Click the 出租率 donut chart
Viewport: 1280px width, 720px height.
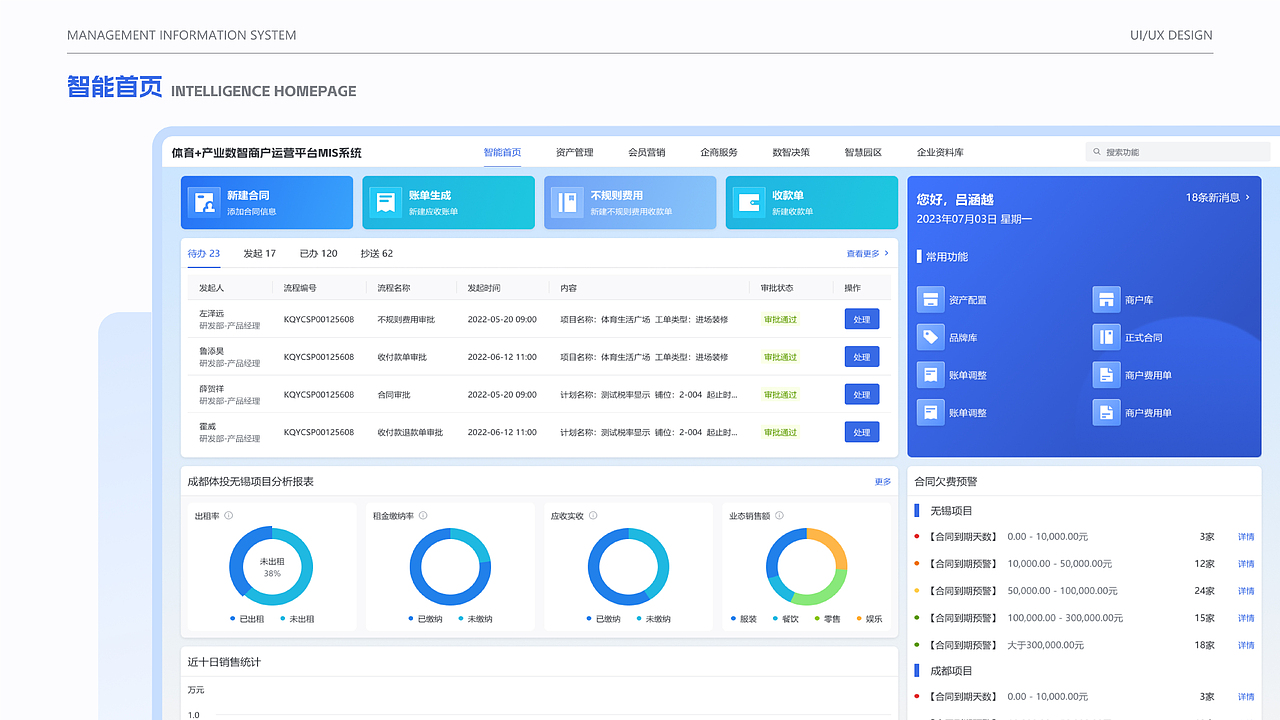271,566
